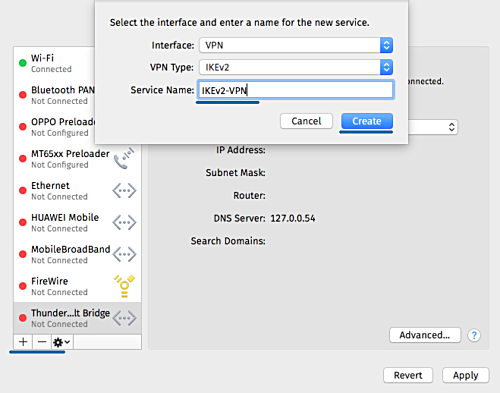Click the Cancel button
Viewport: 500px width, 393px height.
pos(306,121)
